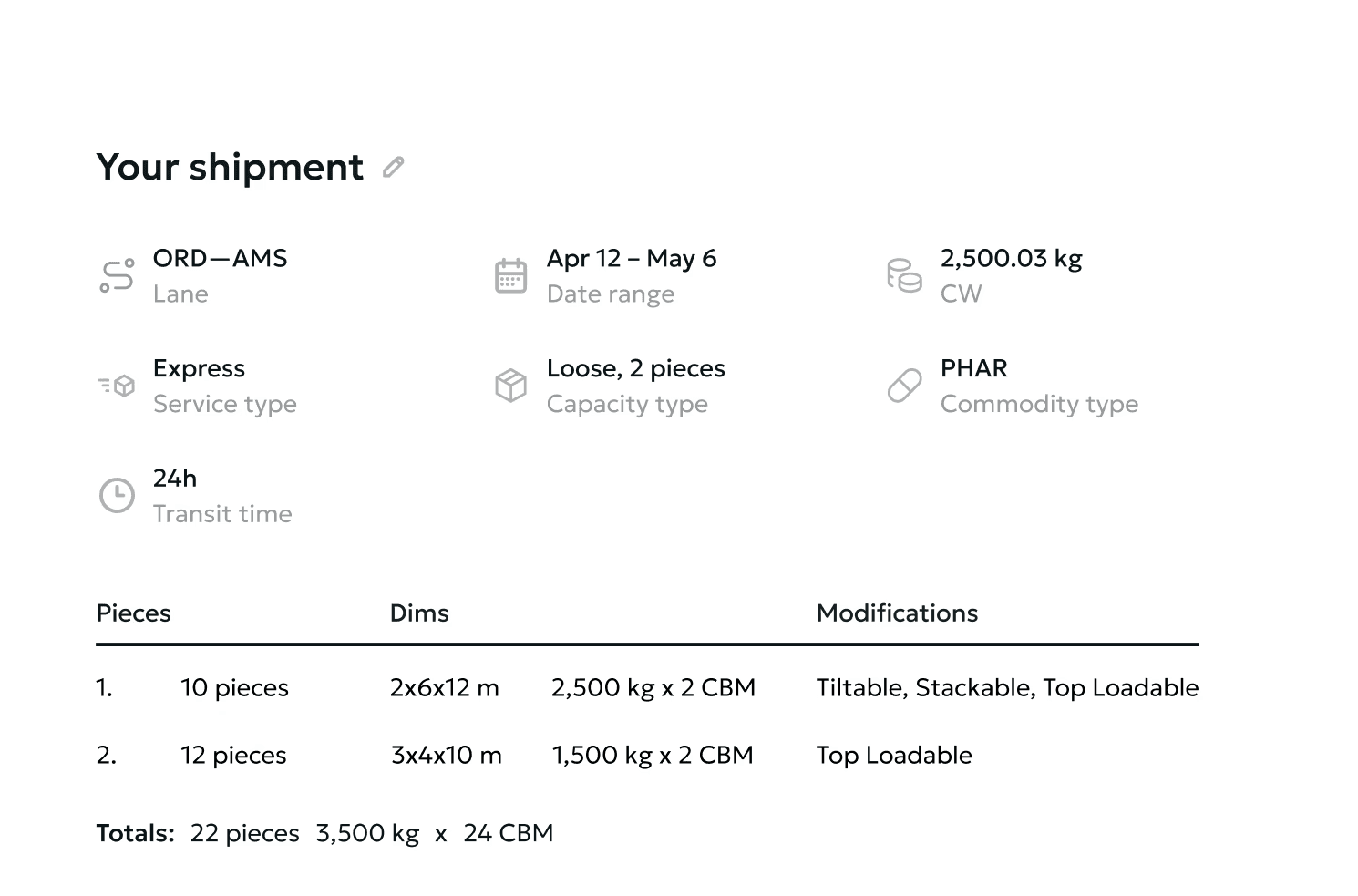Click the Totals label at the bottom
The height and width of the screenshot is (896, 1358).
click(x=135, y=834)
